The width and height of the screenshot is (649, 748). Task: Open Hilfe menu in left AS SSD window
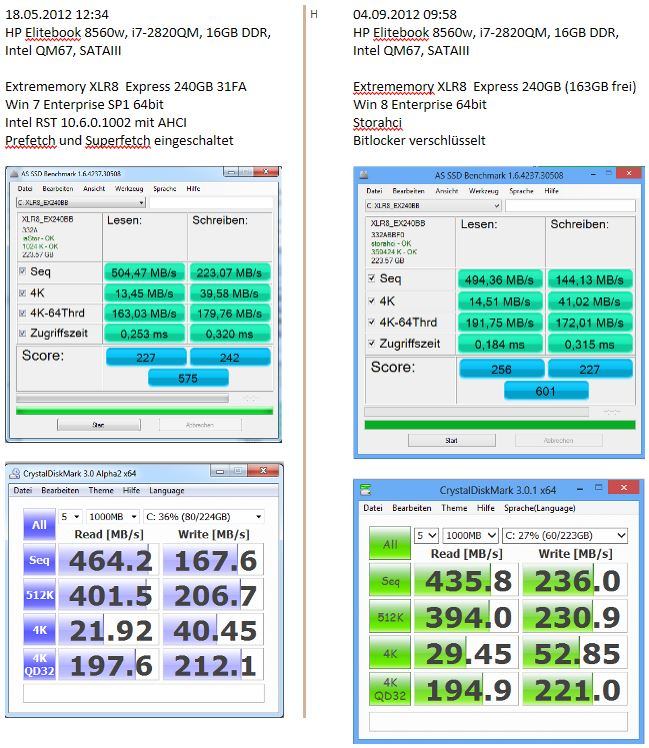click(x=193, y=188)
